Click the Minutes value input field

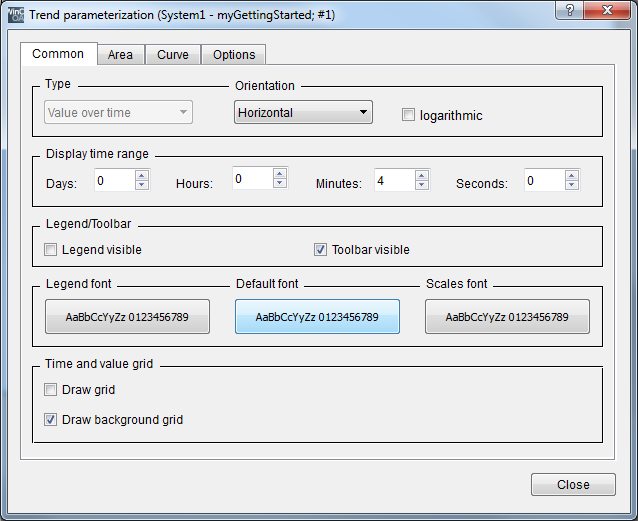395,180
